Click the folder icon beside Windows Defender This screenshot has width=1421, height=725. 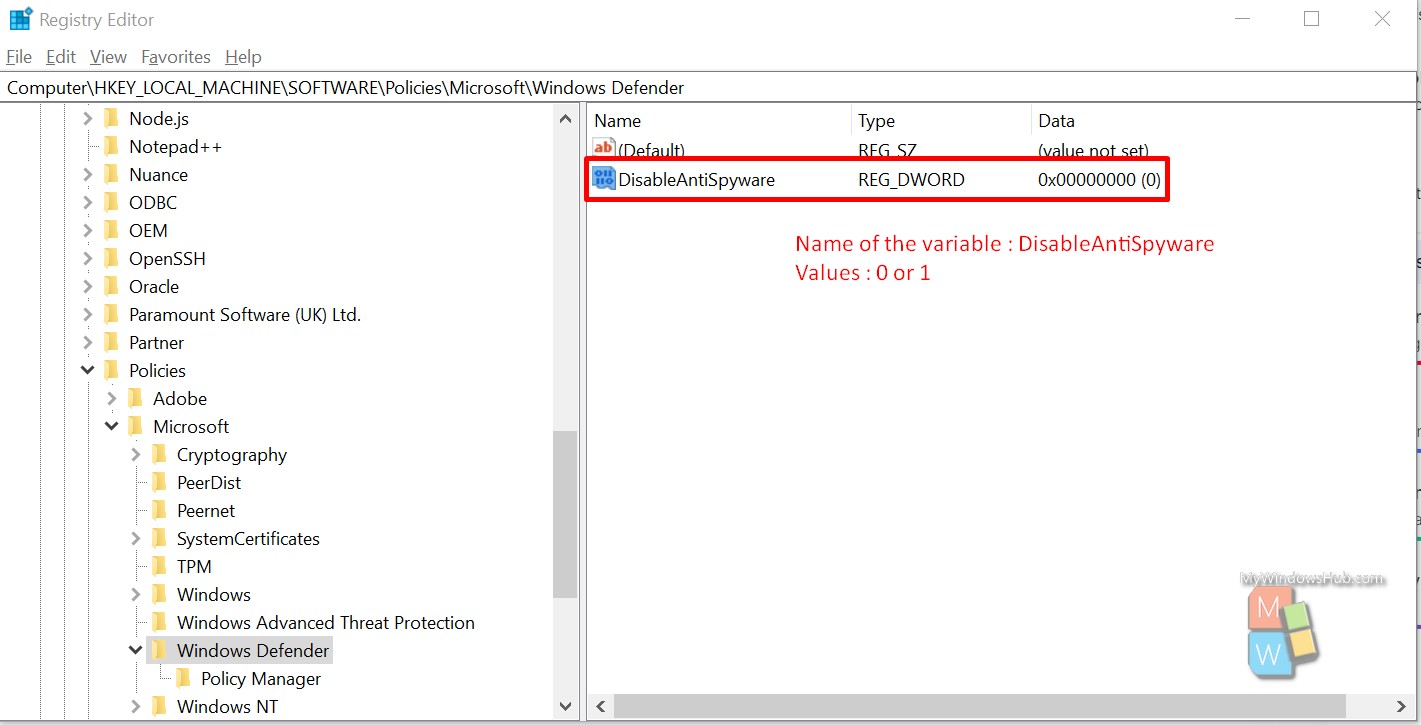(159, 650)
